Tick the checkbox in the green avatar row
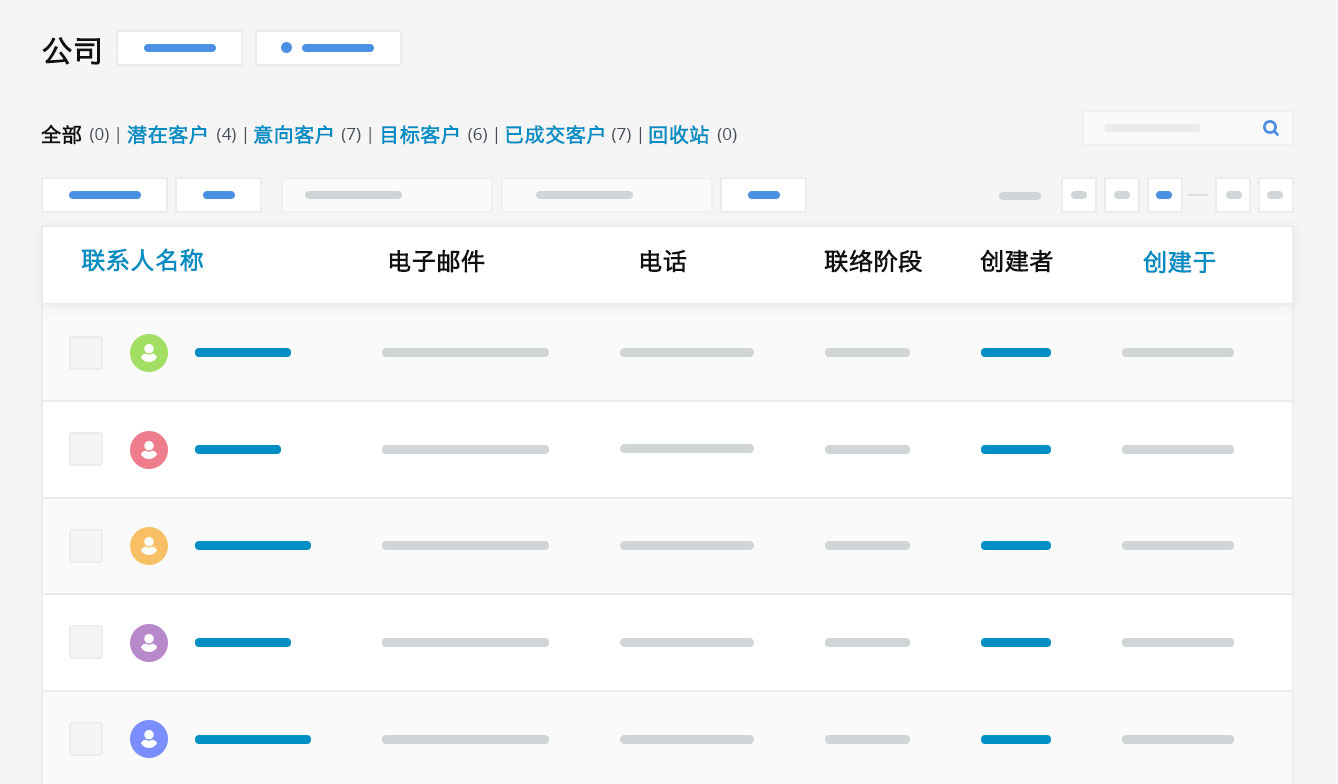This screenshot has height=784, width=1338. tap(86, 353)
